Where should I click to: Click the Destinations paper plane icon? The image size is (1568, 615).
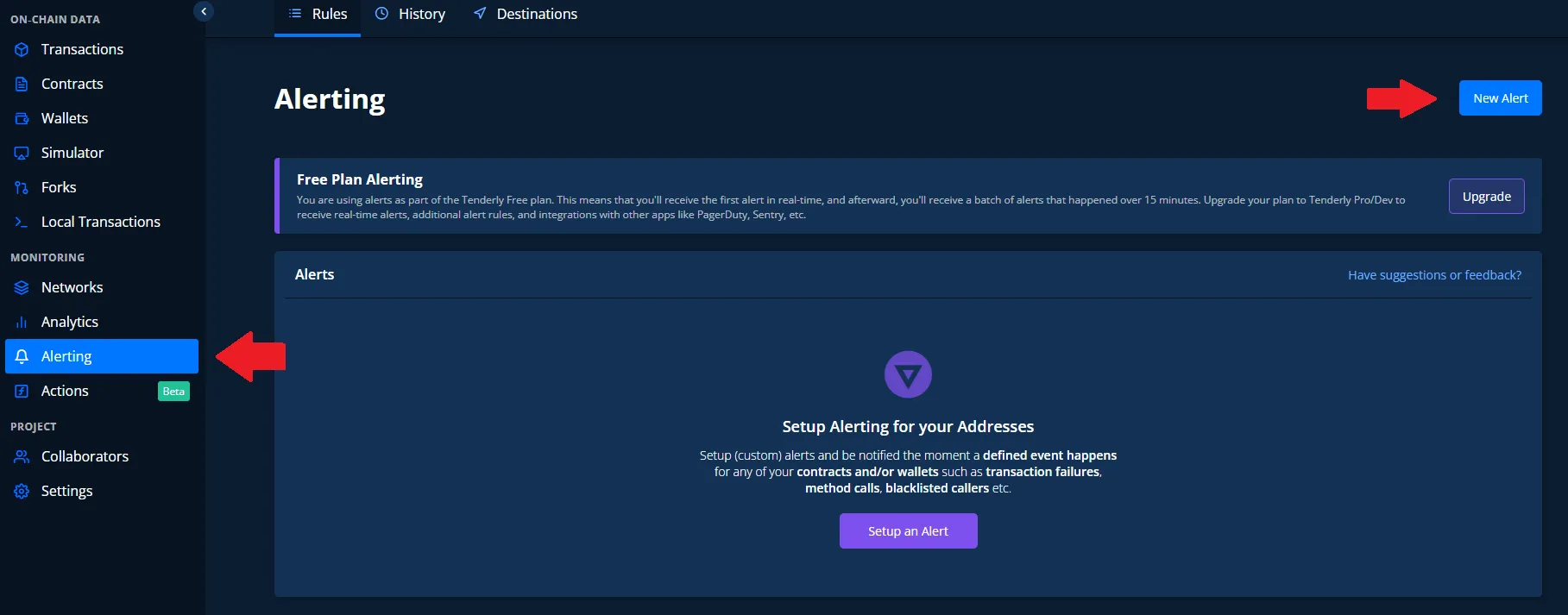tap(480, 13)
